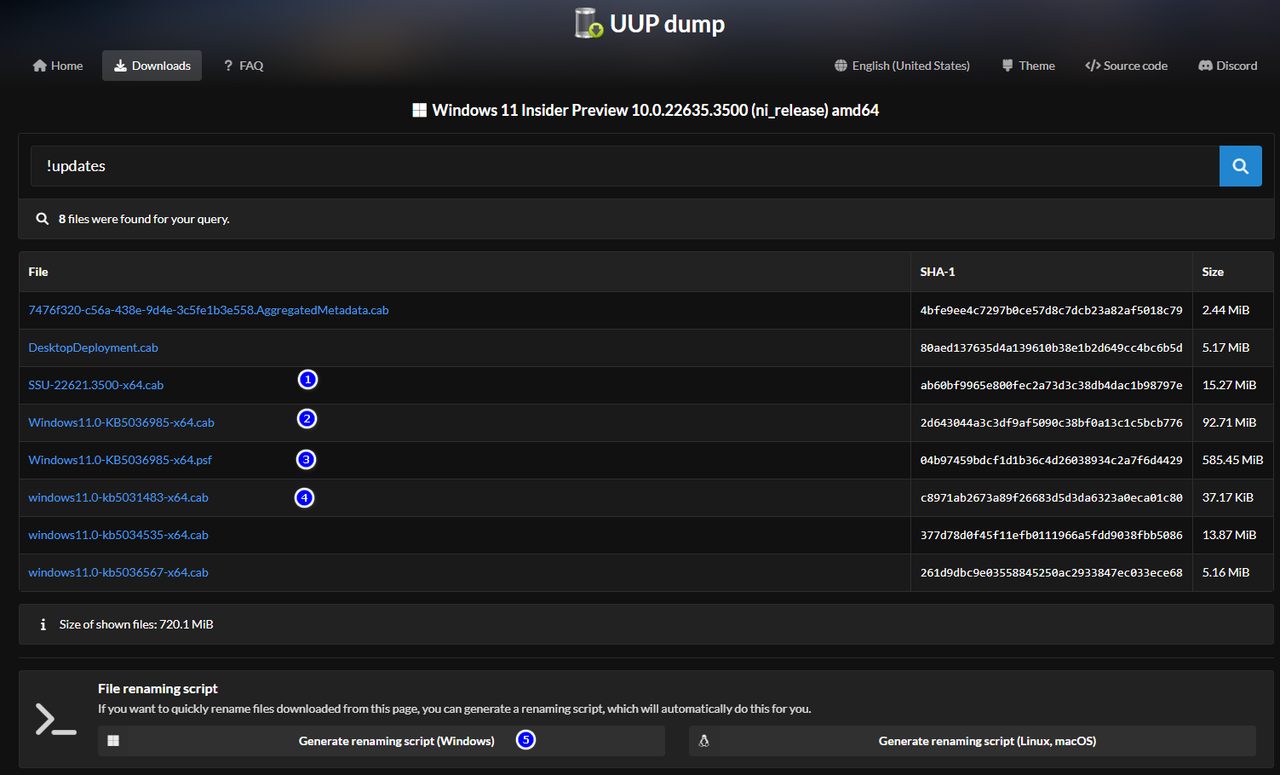1280x775 pixels.
Task: Open the Theme menu
Action: [x=1028, y=66]
